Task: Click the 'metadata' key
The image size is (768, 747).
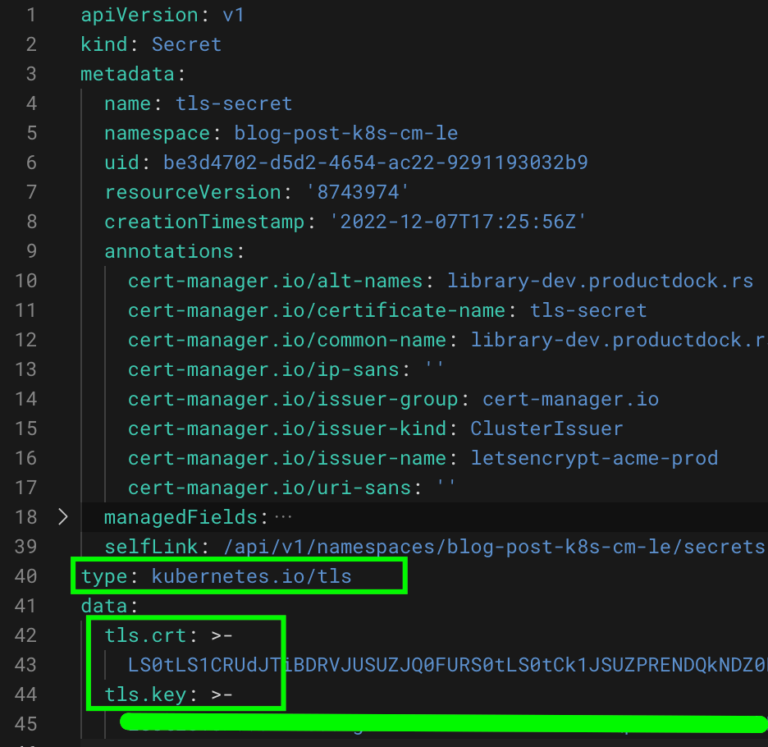Action: [x=127, y=74]
